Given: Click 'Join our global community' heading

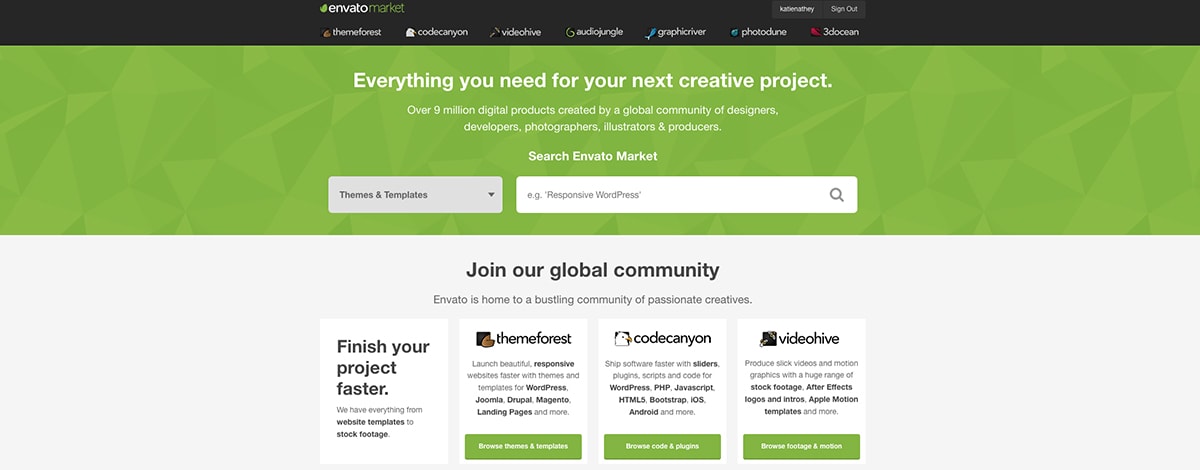Looking at the screenshot, I should (x=592, y=270).
